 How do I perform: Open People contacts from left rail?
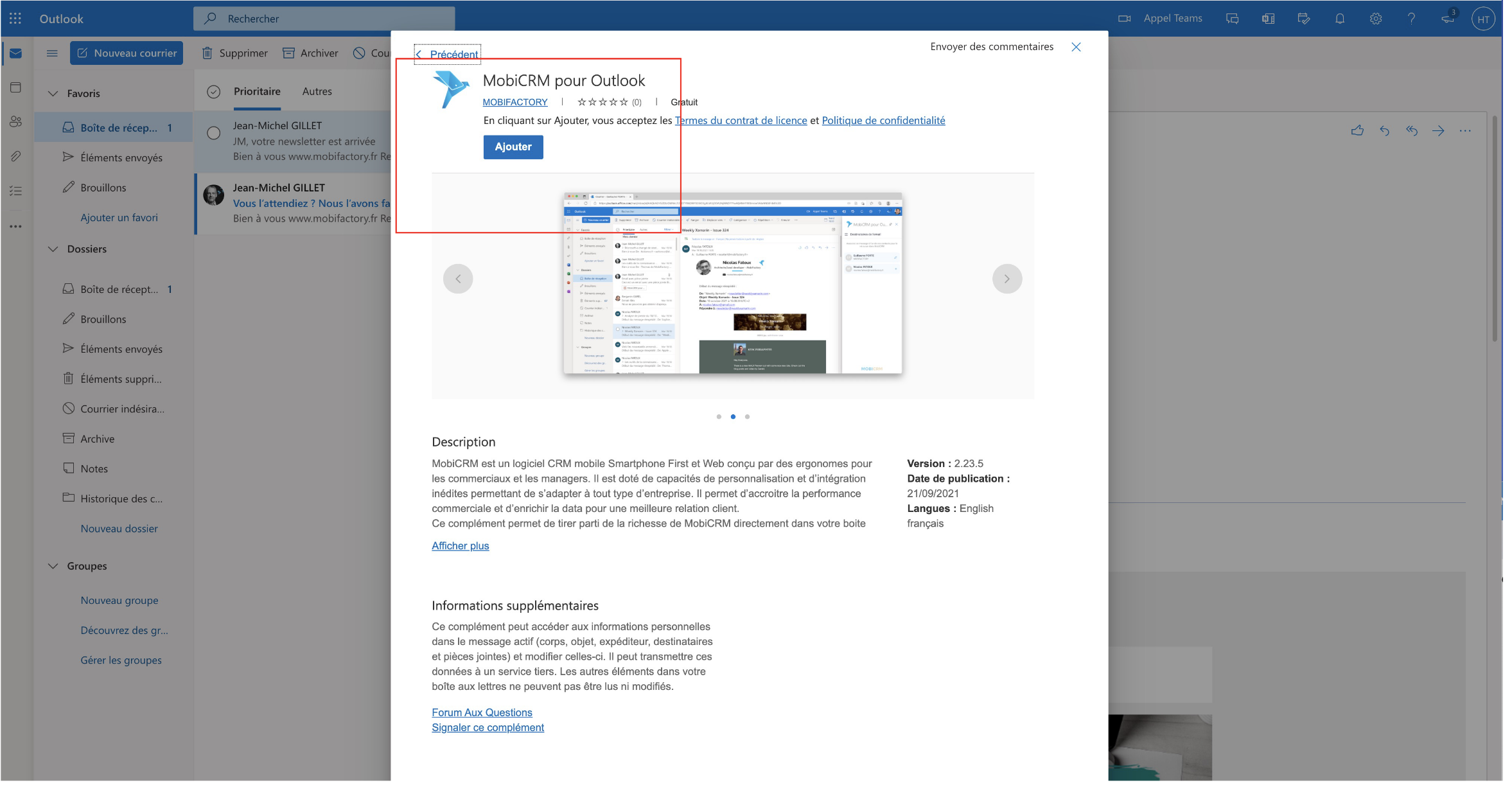pos(16,121)
